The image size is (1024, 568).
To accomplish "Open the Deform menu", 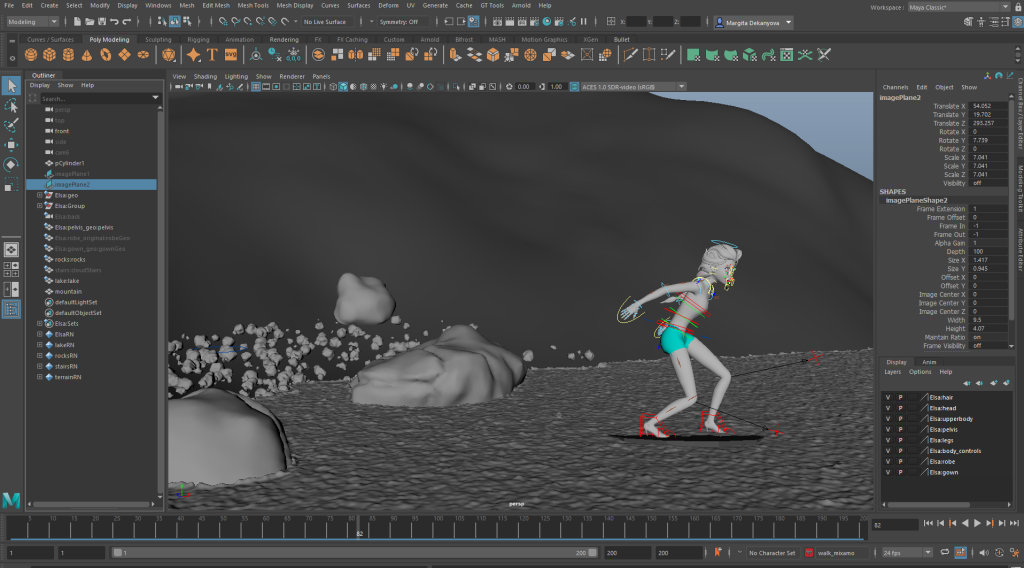I will 388,5.
